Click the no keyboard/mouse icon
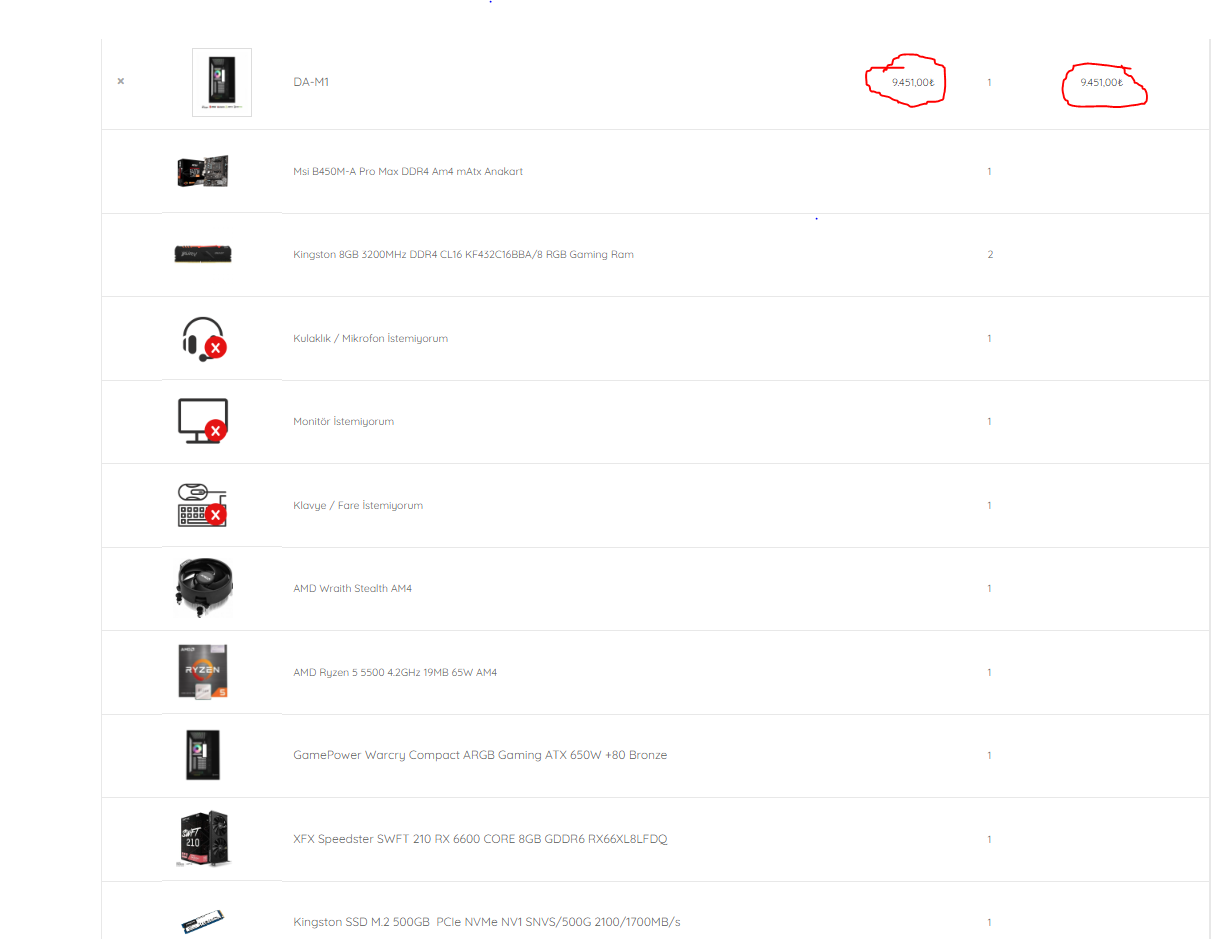 (203, 505)
